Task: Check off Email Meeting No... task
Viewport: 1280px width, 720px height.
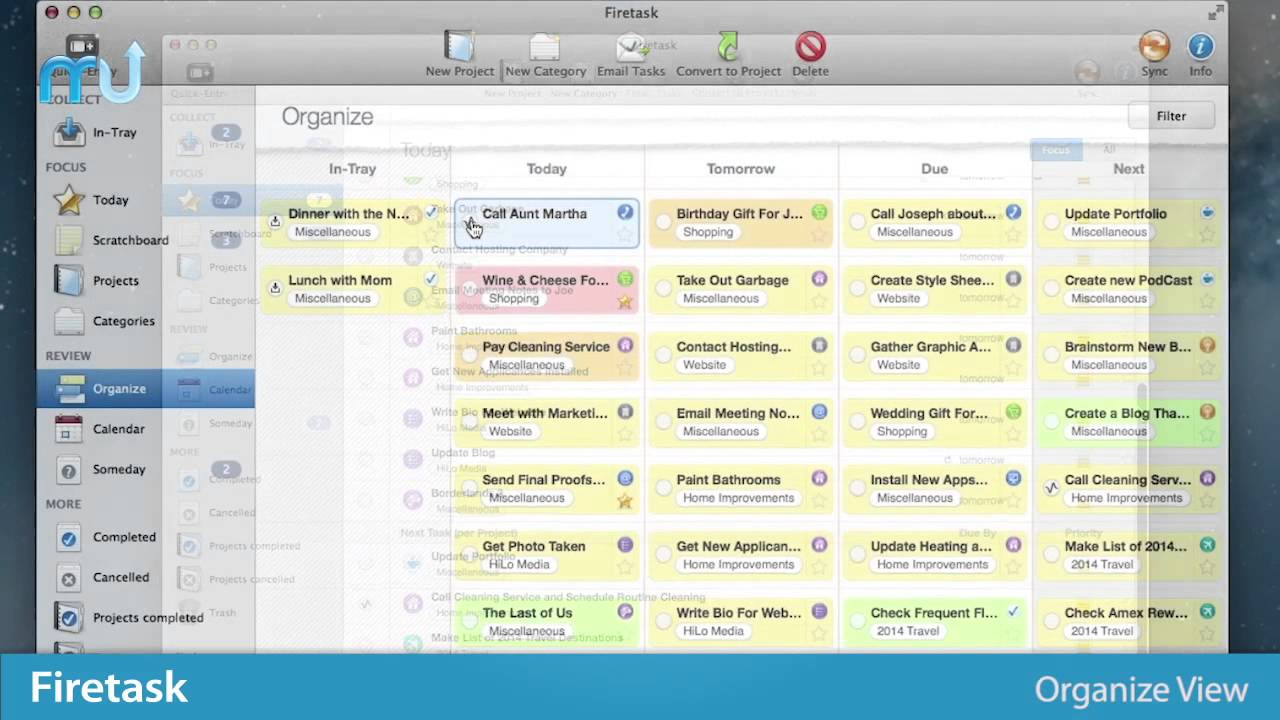Action: [663, 421]
